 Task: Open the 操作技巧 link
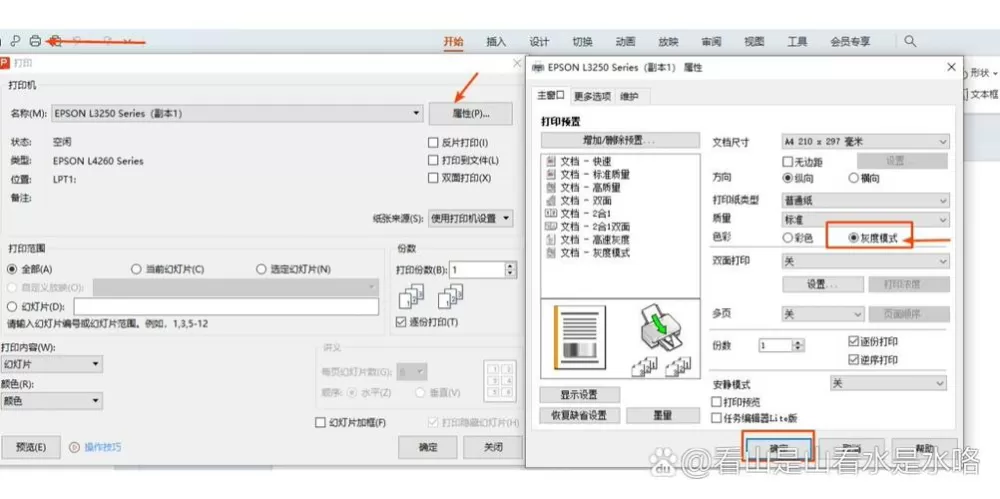pyautogui.click(x=103, y=447)
